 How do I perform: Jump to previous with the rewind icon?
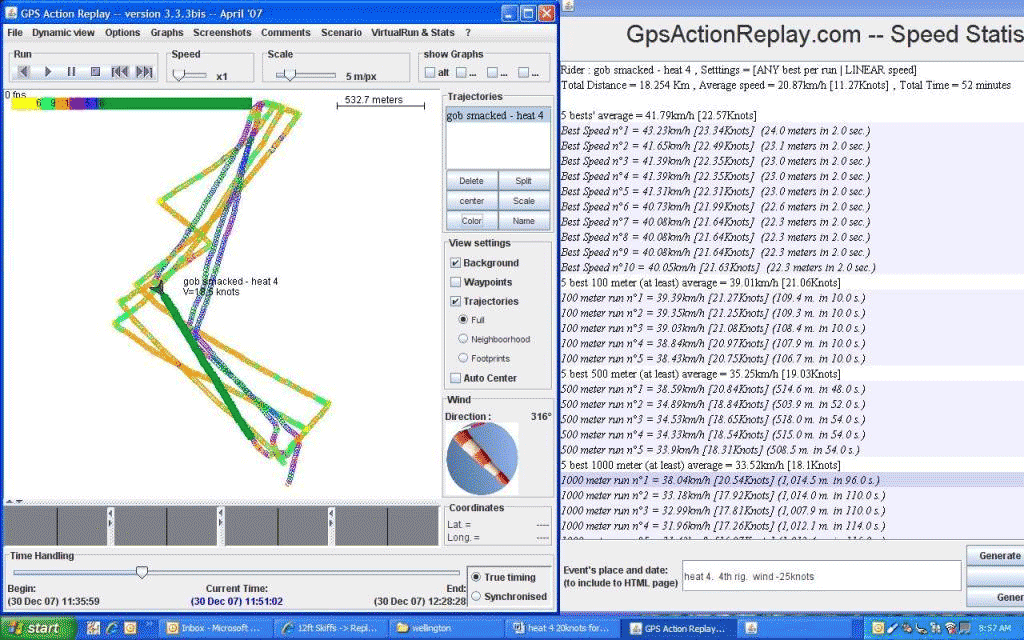(120, 72)
